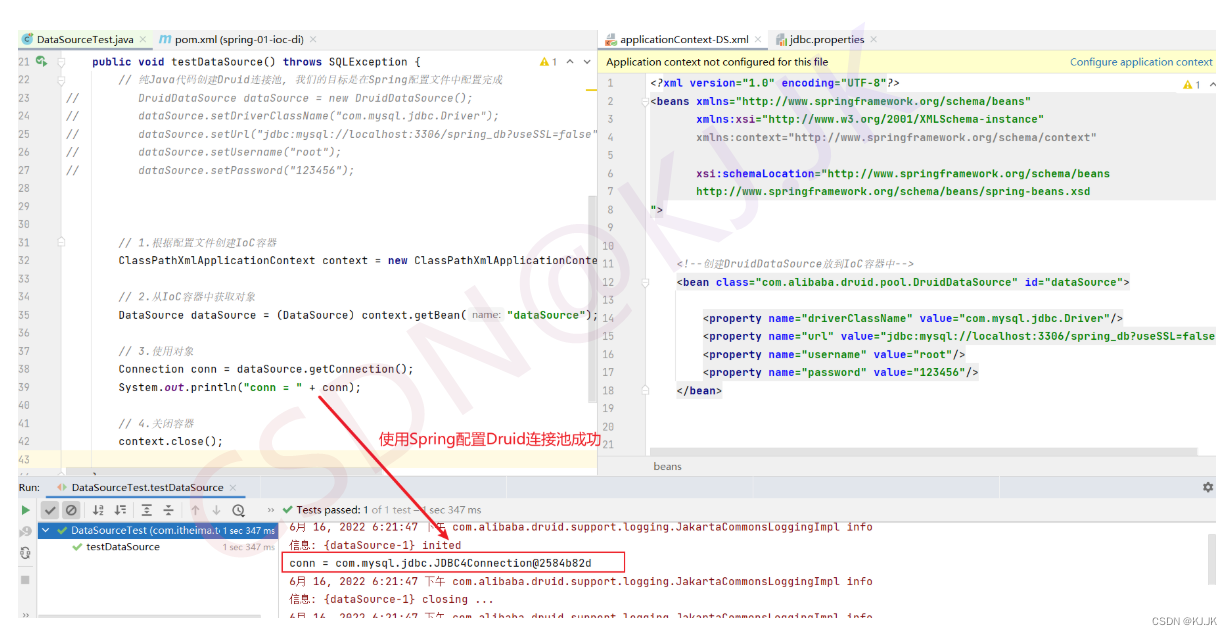Screen dimensions: 1232x635
Task: Click the driverClassName property line
Action: 913,318
